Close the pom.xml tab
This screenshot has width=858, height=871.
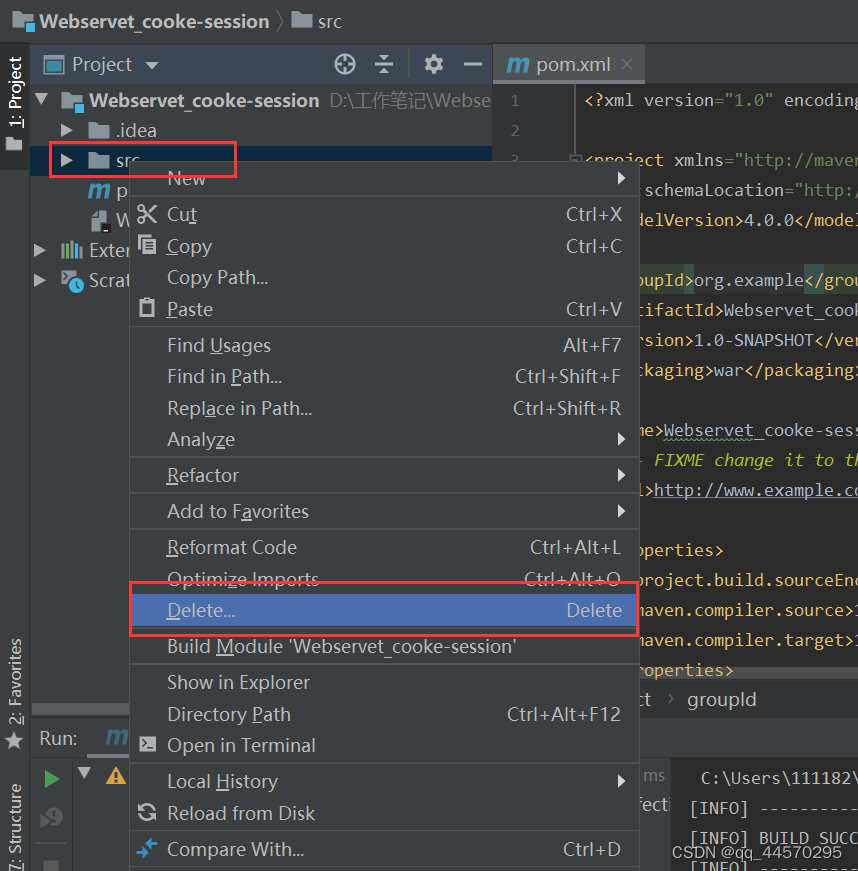[627, 64]
